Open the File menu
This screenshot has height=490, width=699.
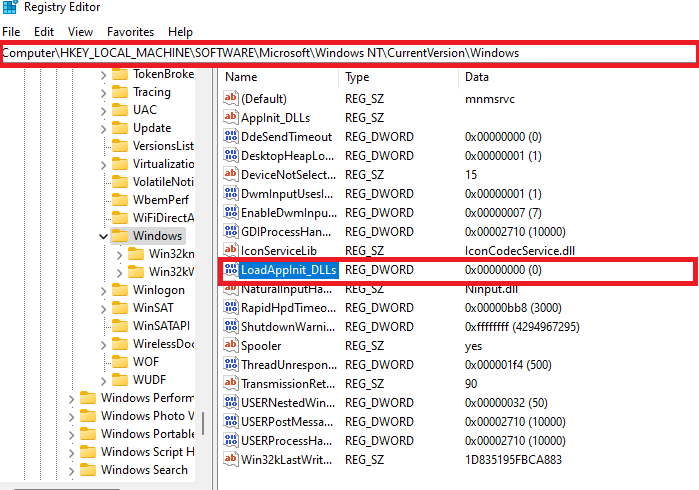pyautogui.click(x=12, y=32)
